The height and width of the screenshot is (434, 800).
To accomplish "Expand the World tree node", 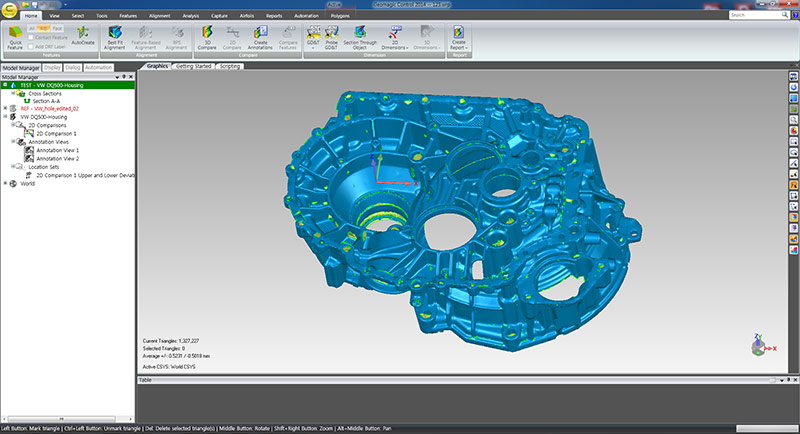I will pos(6,183).
